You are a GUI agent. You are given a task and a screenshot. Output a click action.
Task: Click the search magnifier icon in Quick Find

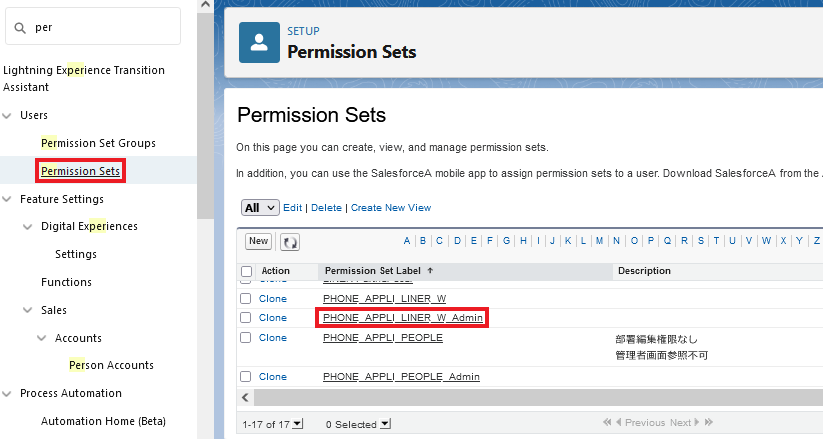(20, 28)
